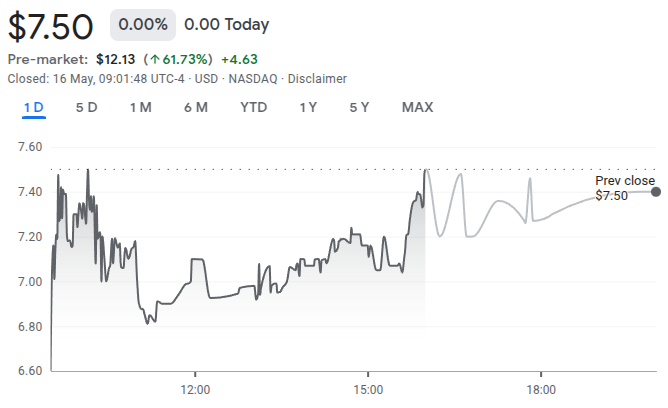Switch to the 1Y range
The width and height of the screenshot is (668, 408).
309,107
